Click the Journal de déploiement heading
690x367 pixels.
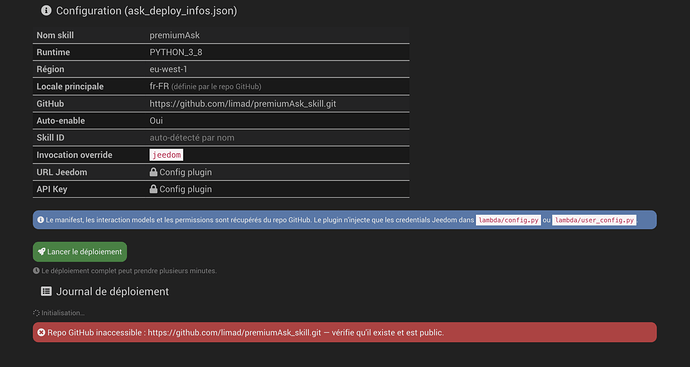point(113,291)
